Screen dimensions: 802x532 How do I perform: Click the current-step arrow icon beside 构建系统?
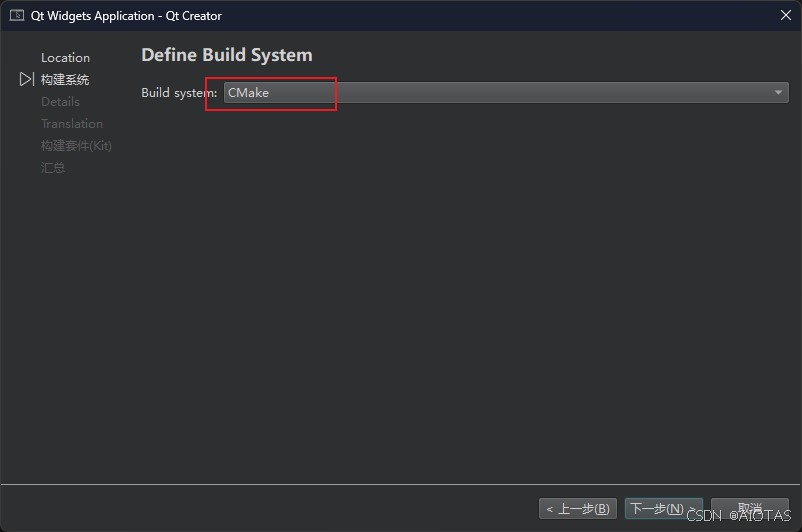27,79
